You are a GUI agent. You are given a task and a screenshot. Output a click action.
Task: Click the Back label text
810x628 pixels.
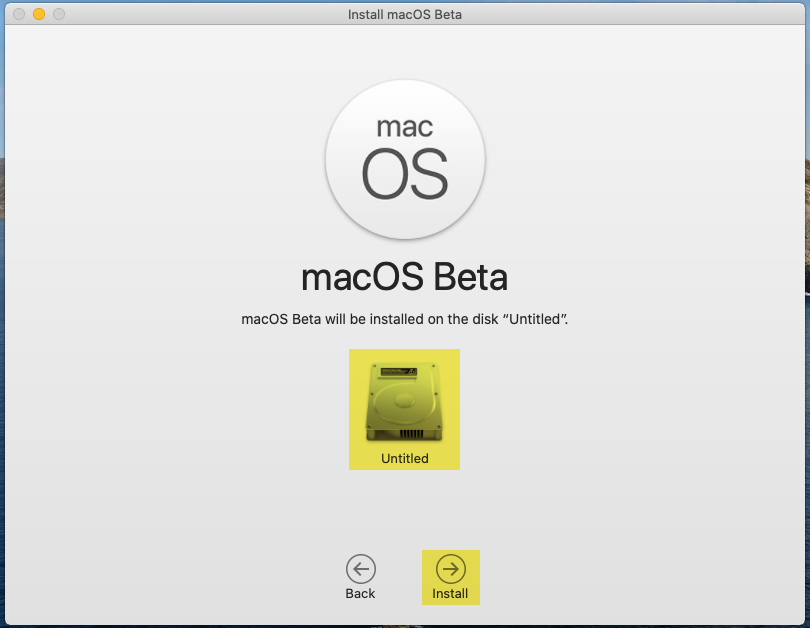360,594
